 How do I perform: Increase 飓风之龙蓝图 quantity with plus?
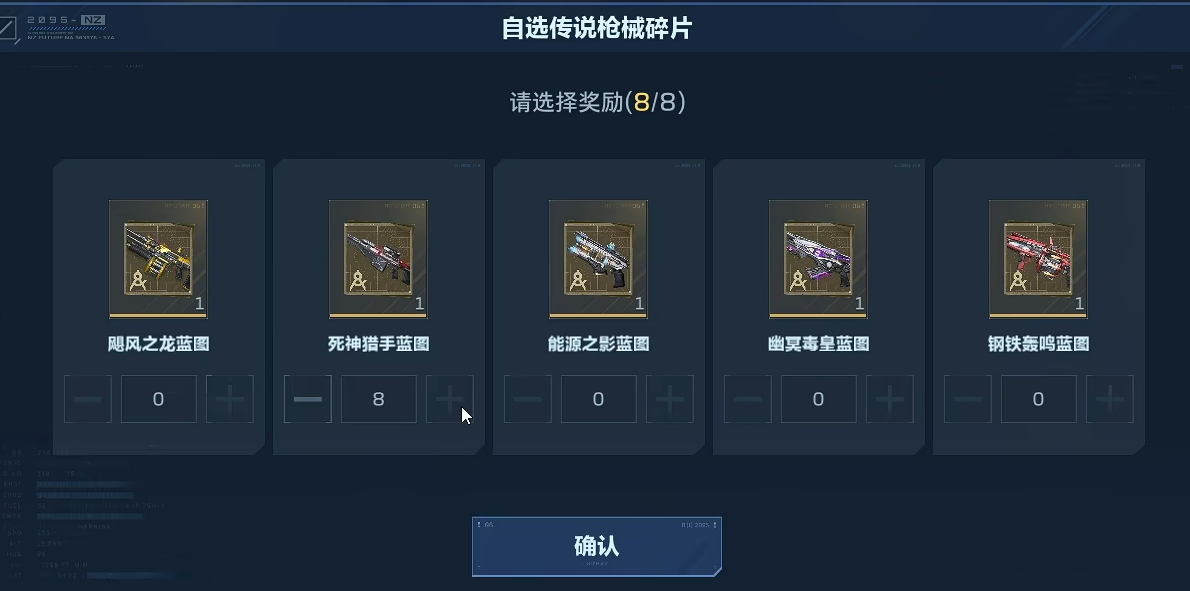click(x=230, y=399)
